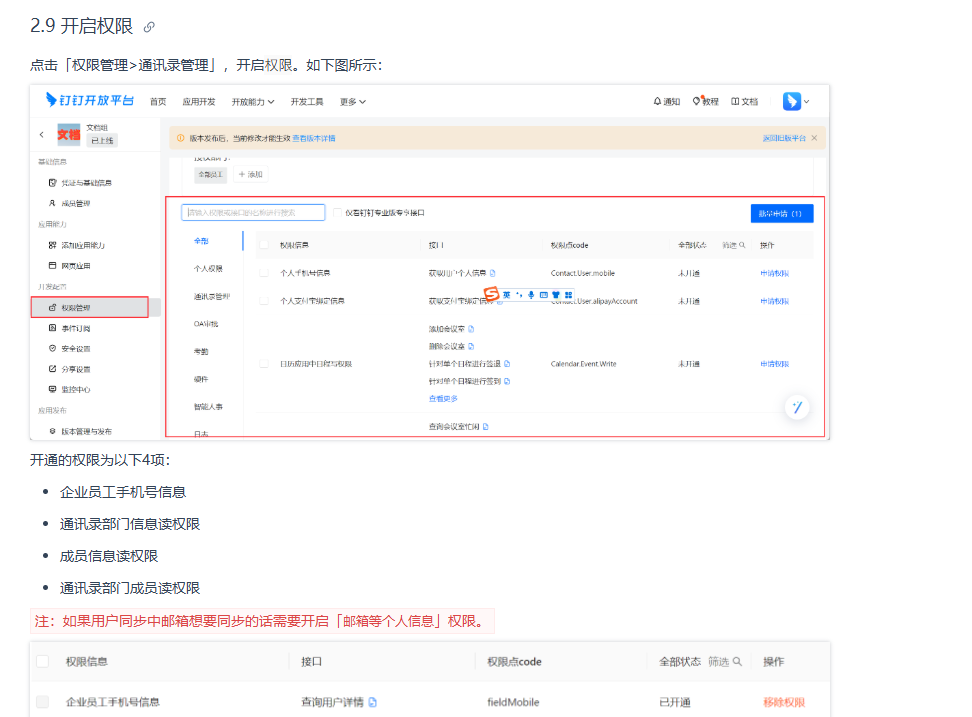
Task: Click the DingTalk Open Platform logo
Action: (x=90, y=101)
